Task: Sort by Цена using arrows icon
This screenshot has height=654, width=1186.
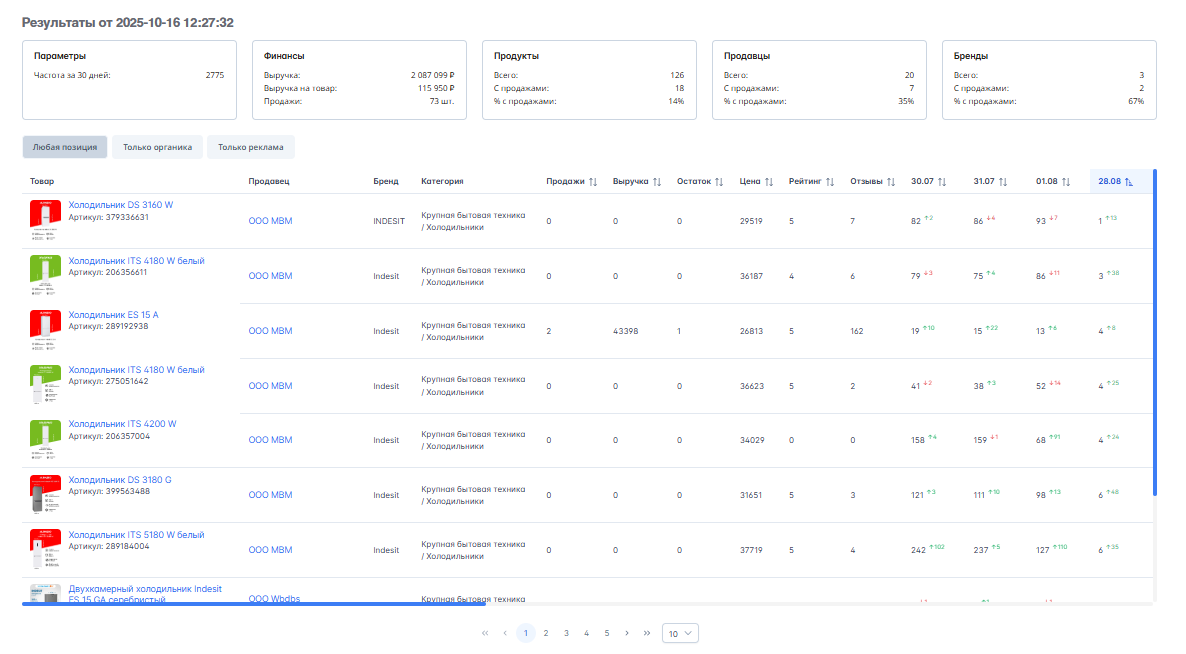Action: pos(769,182)
